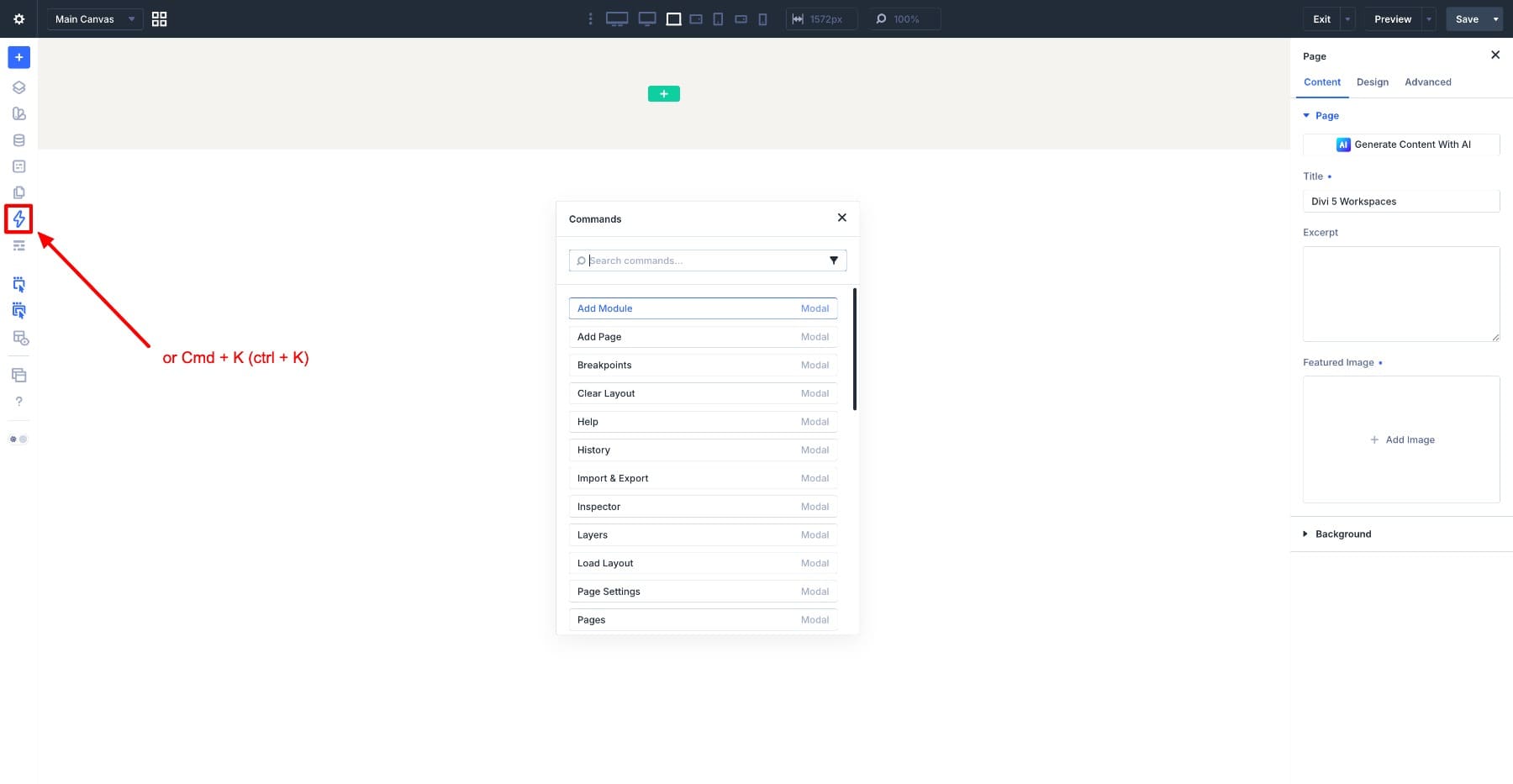Click the 100% zoom field
The image size is (1513, 784).
(x=904, y=18)
